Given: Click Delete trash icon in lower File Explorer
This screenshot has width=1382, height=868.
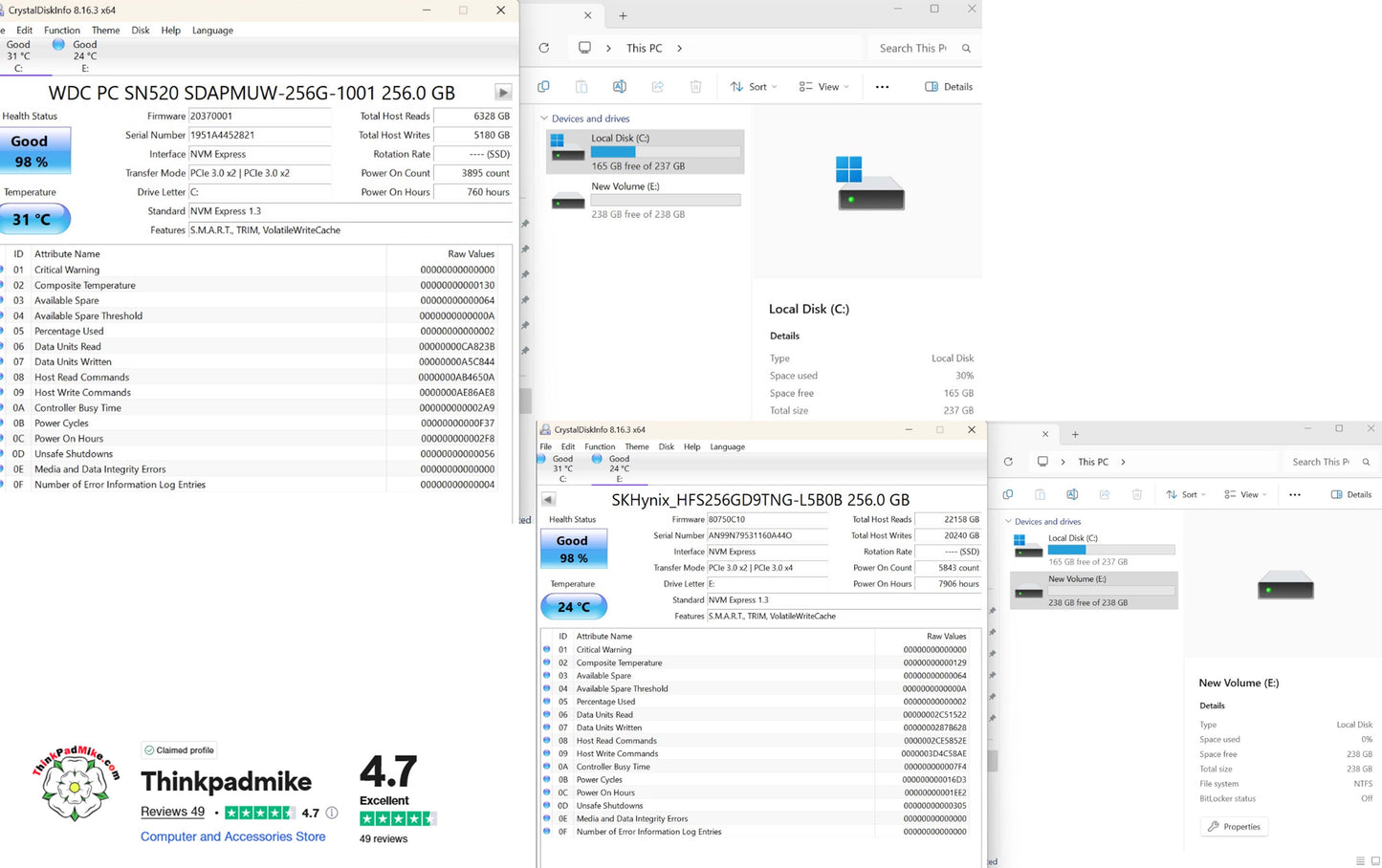Looking at the screenshot, I should [x=1137, y=494].
